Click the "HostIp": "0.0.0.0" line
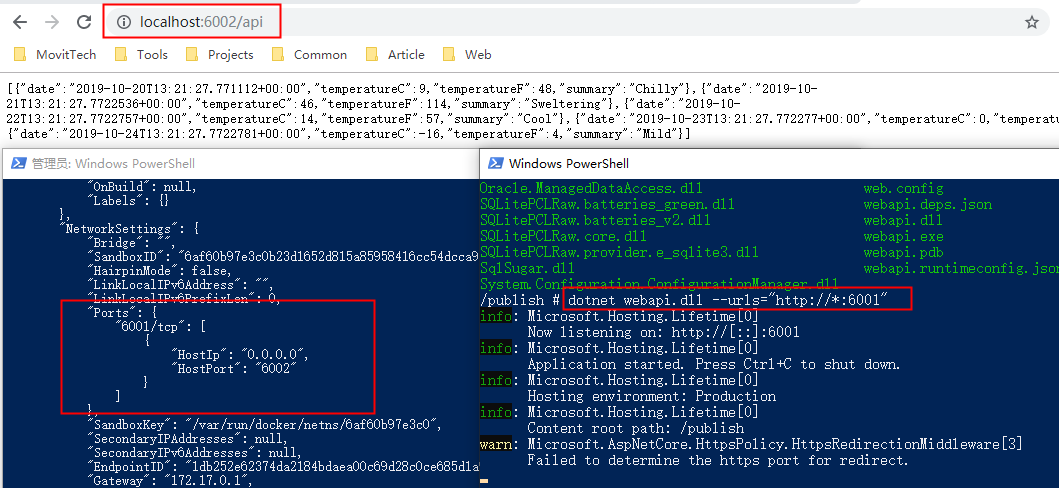The height and width of the screenshot is (488, 1059). [x=241, y=354]
